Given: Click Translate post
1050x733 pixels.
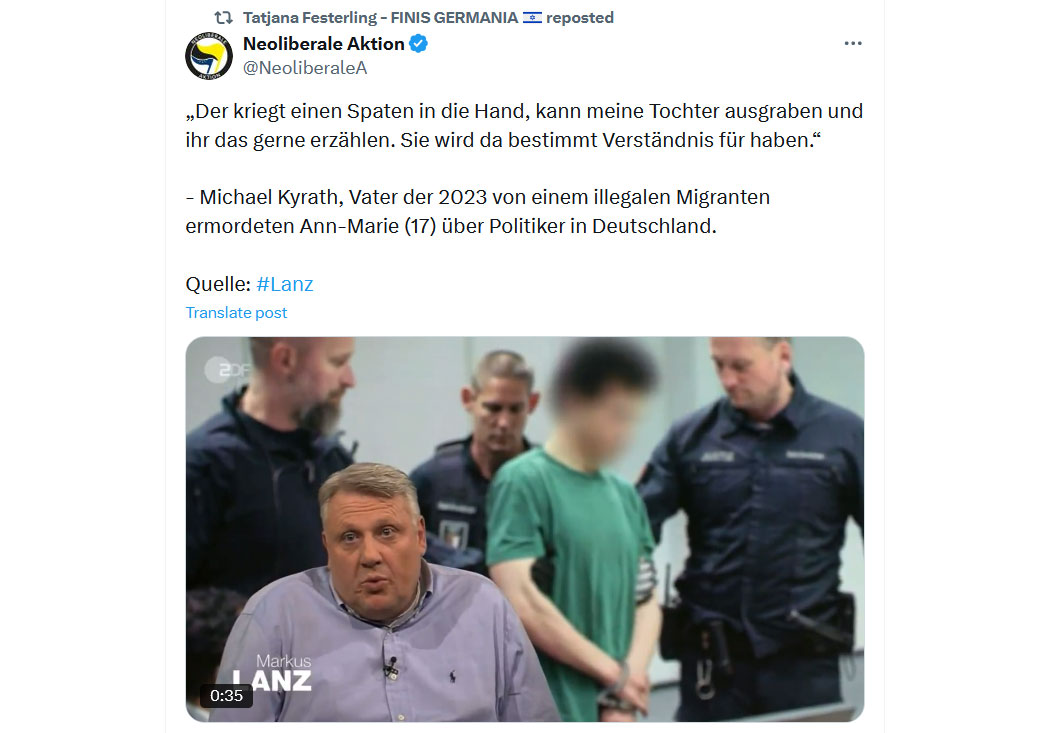Looking at the screenshot, I should pyautogui.click(x=236, y=313).
